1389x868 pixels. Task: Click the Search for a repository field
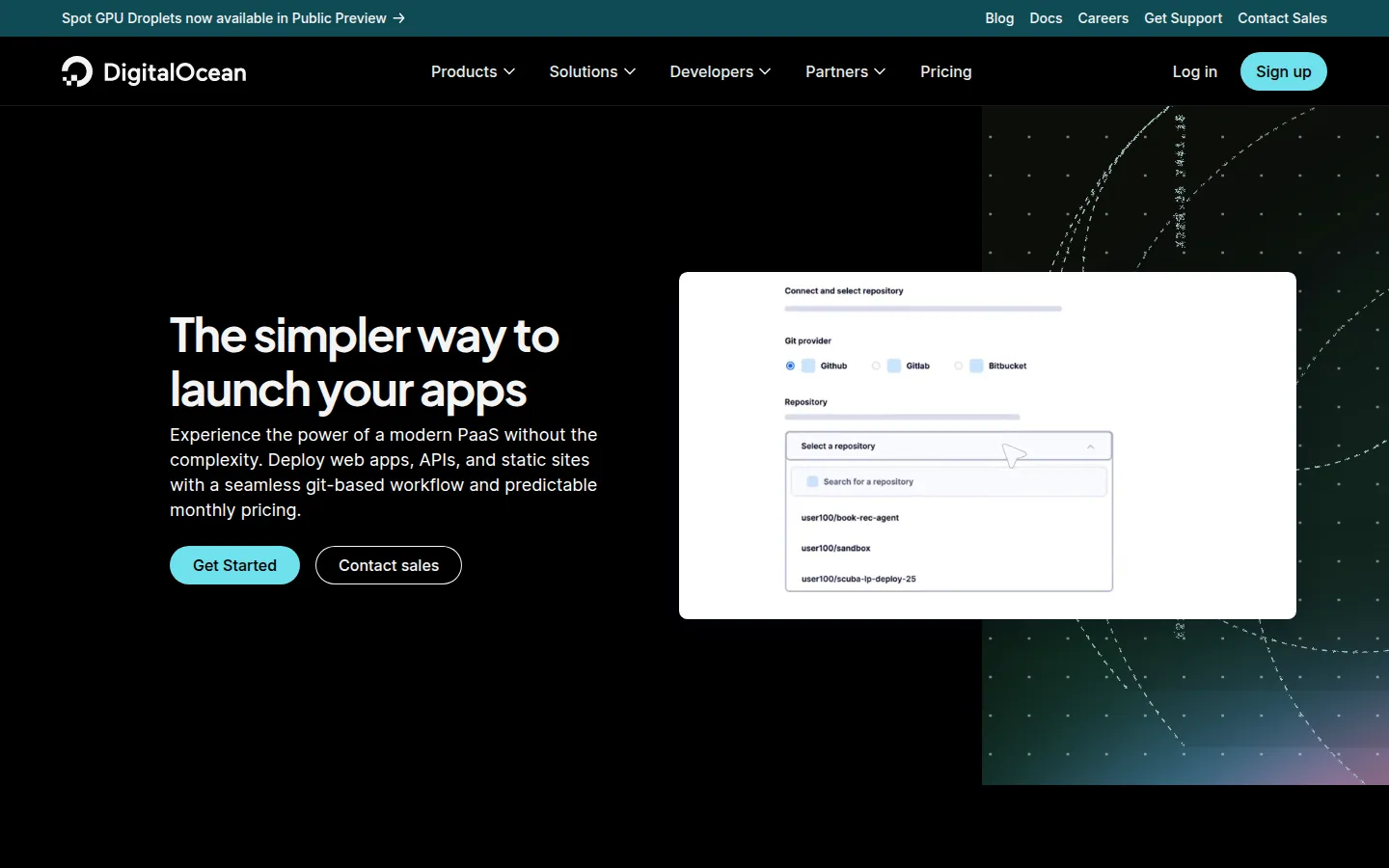click(949, 481)
